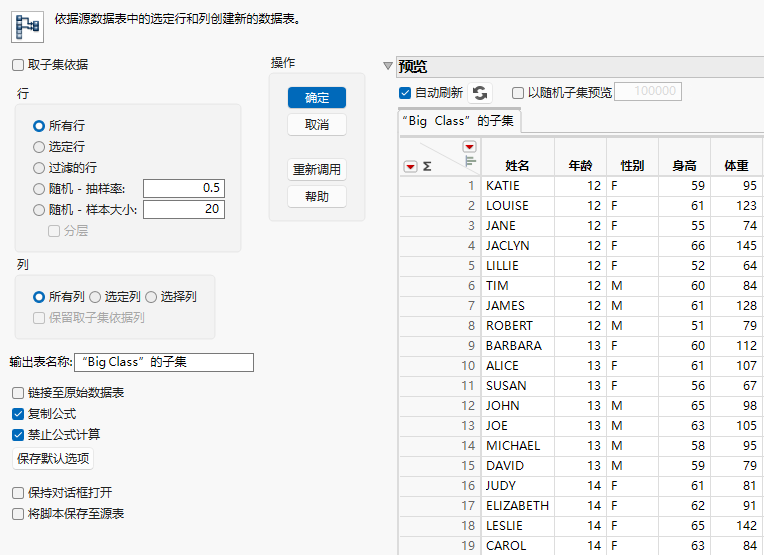Click the subset table icon at top left

[x=27, y=27]
